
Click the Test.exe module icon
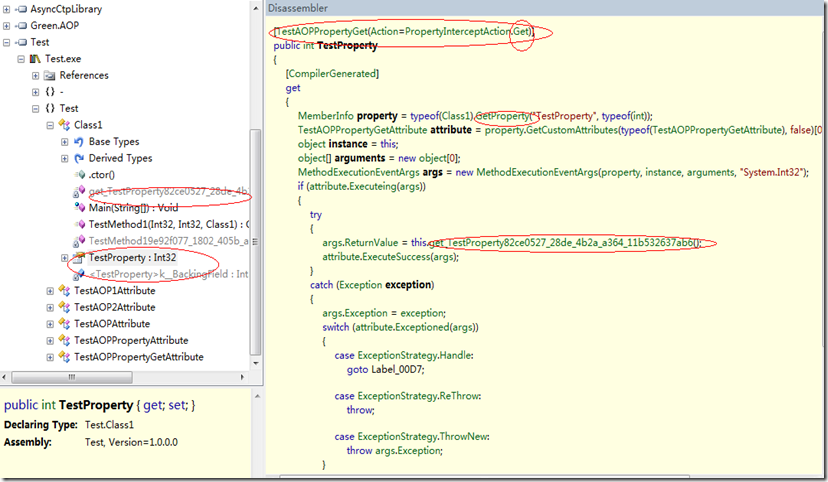[x=35, y=59]
